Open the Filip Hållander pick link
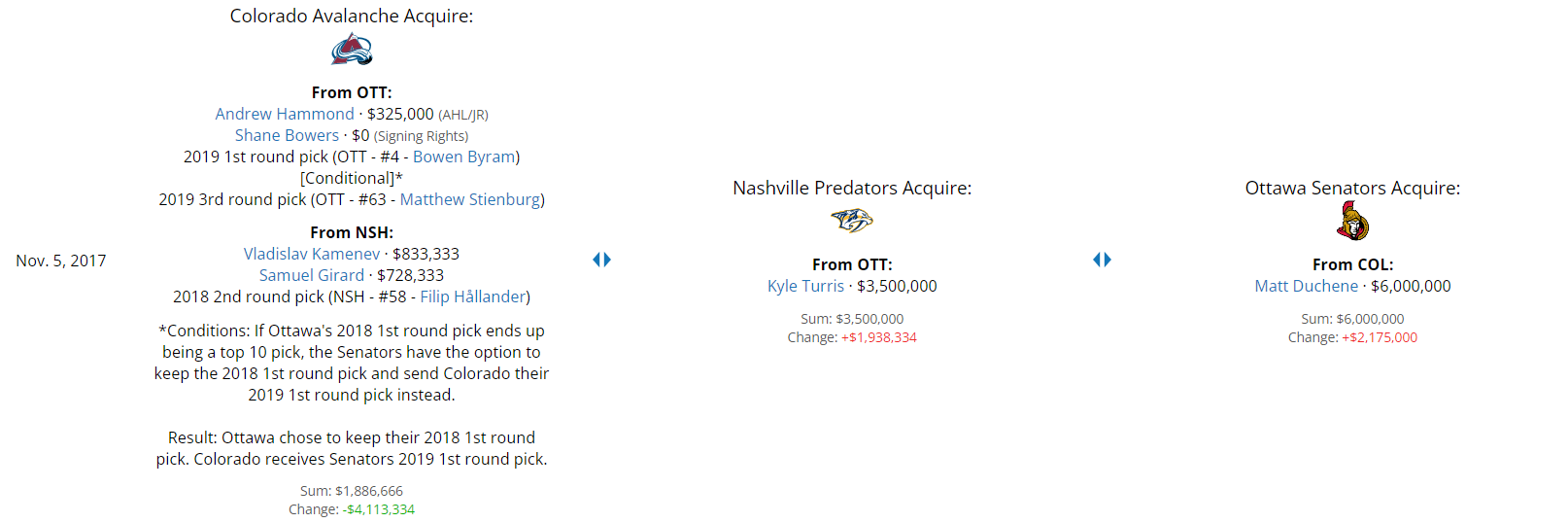This screenshot has height=523, width=1568. (473, 297)
